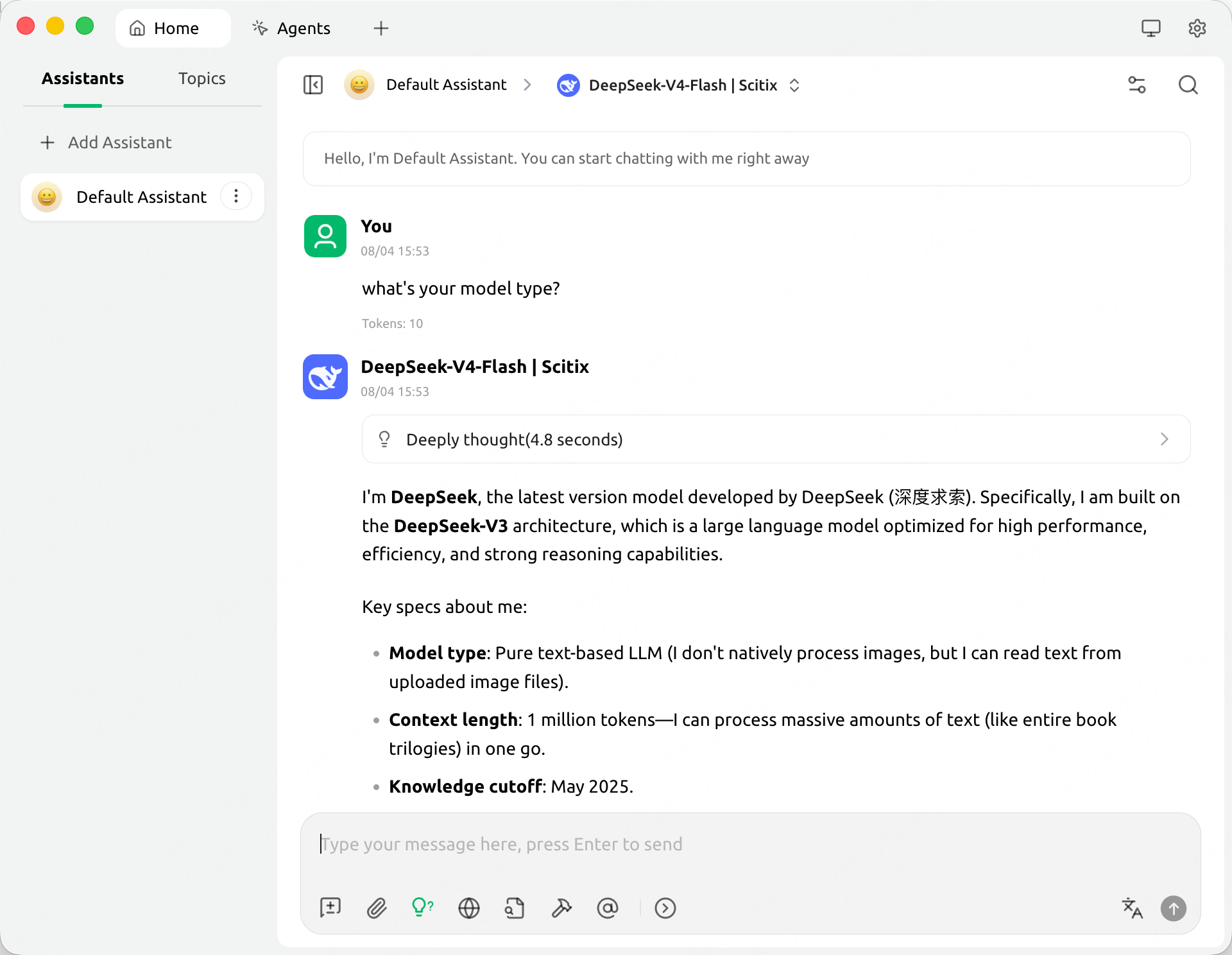The image size is (1232, 955).
Task: Click the breadcrumb chevron after Default Assistant
Action: [x=527, y=85]
